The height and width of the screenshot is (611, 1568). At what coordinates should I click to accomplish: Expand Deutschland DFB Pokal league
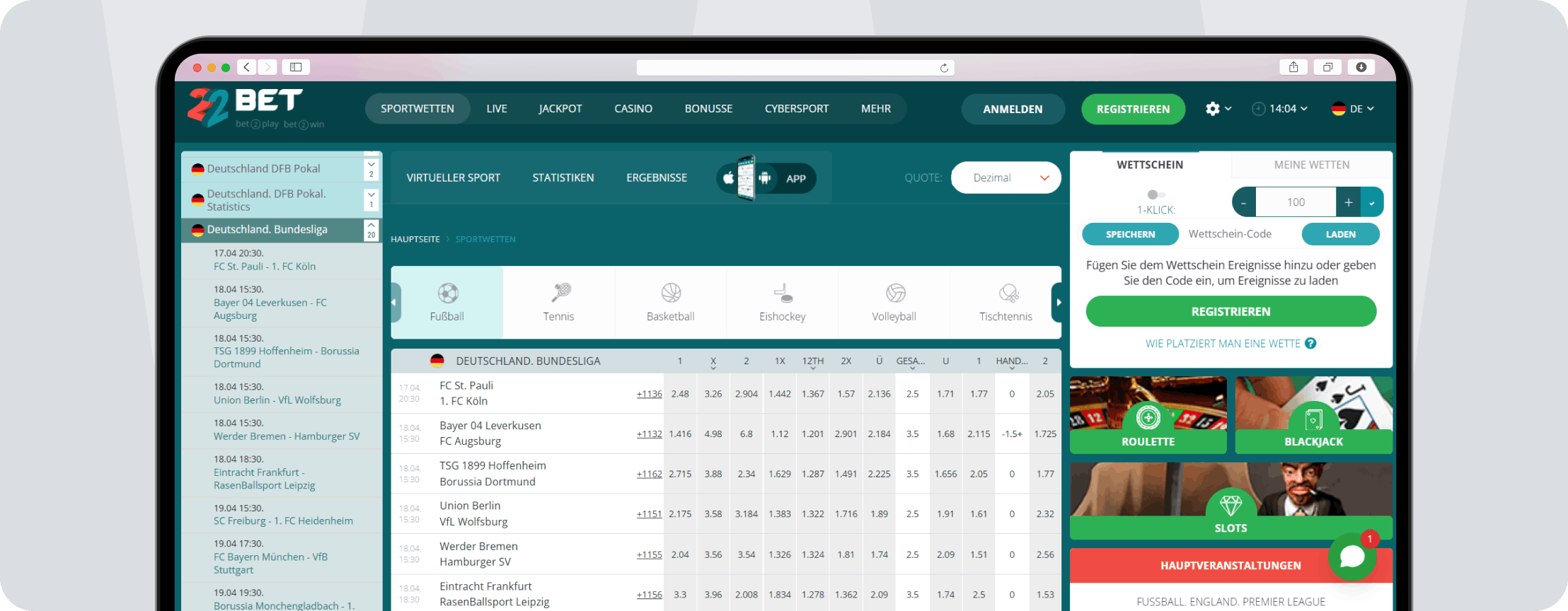click(371, 169)
